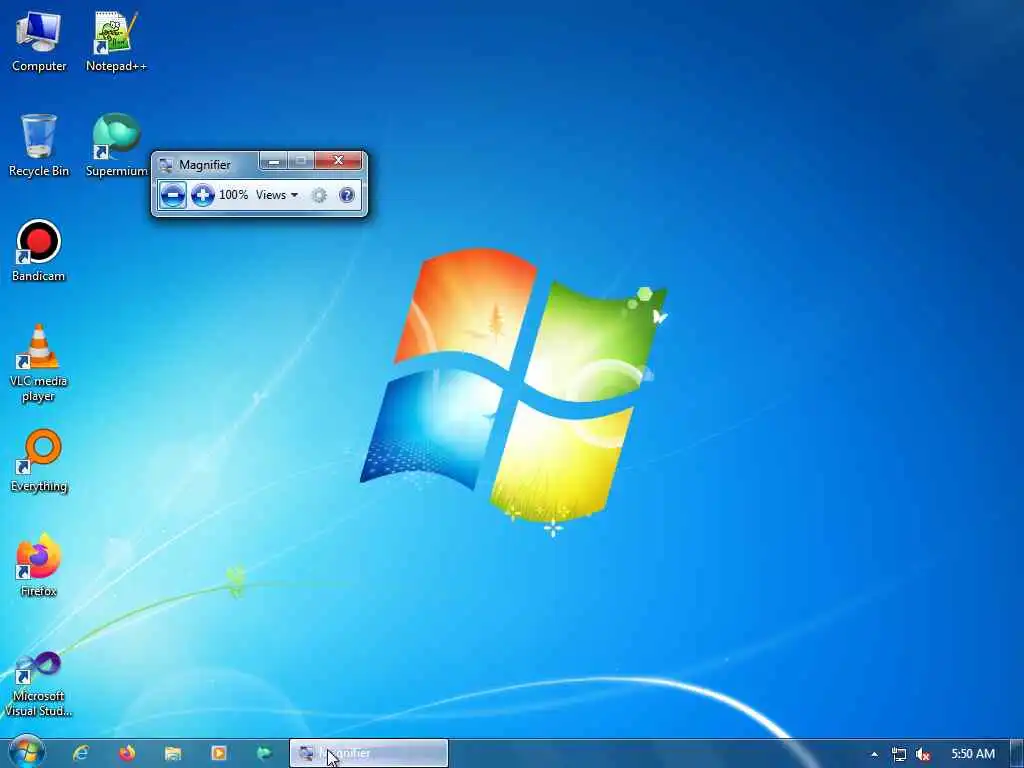
Task: Select the Bandicam desktop shortcut
Action: tap(39, 251)
